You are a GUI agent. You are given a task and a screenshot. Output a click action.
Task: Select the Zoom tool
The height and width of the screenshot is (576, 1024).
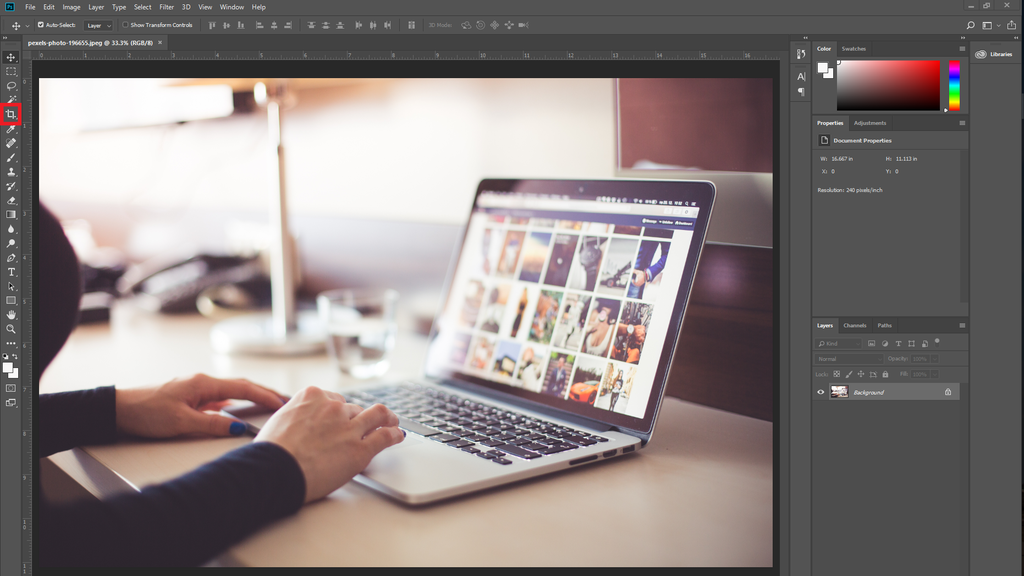[x=11, y=327]
